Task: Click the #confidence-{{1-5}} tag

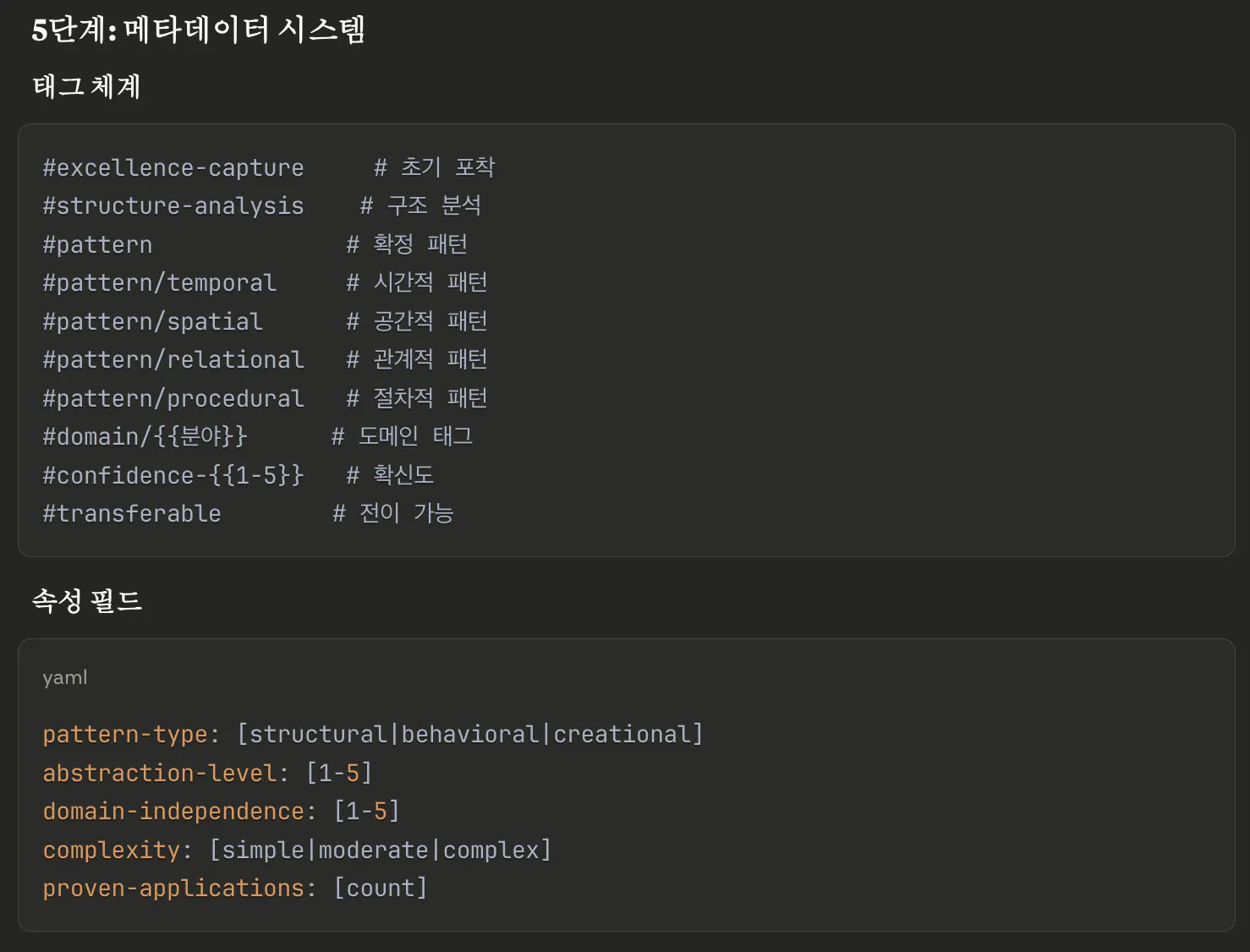Action: click(x=173, y=476)
